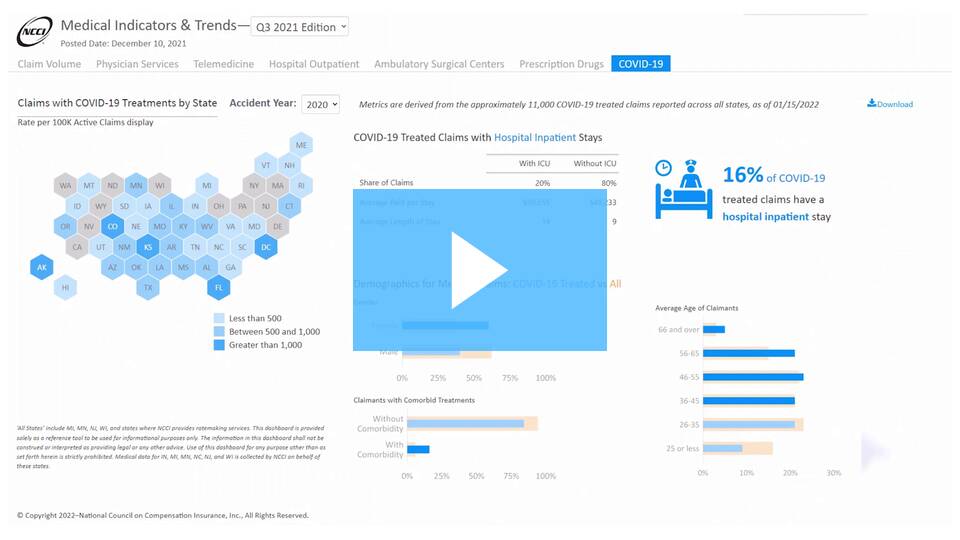Viewport: 960px width, 540px height.
Task: Select the AK hexagon on the map
Action: 42,267
